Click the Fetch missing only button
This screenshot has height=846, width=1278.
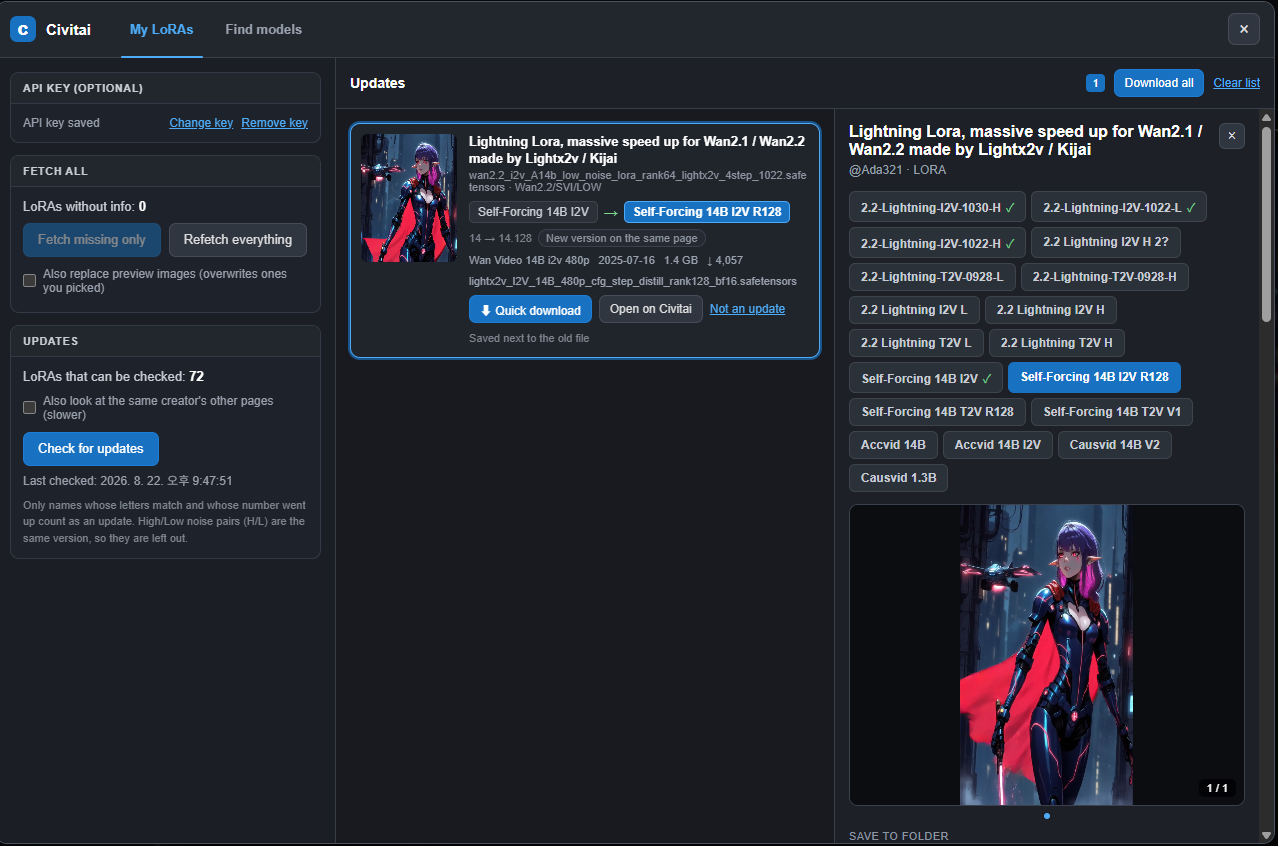92,240
